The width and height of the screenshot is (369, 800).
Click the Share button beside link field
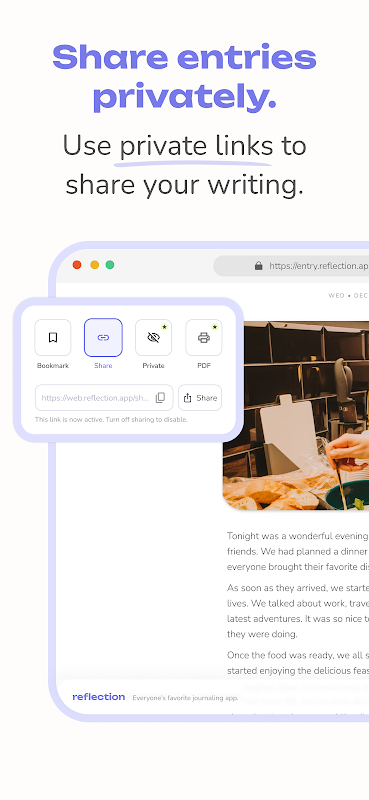200,397
